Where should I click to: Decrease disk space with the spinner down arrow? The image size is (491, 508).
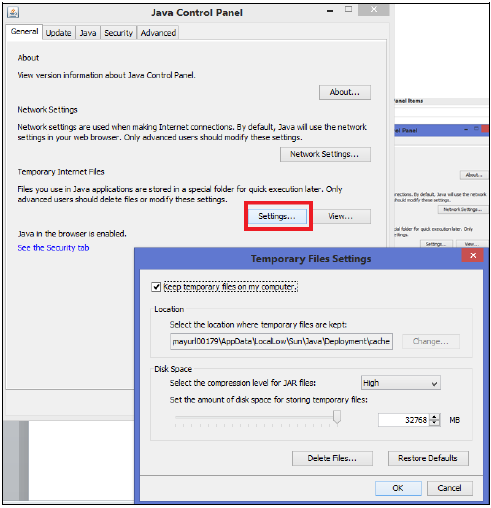[434, 423]
